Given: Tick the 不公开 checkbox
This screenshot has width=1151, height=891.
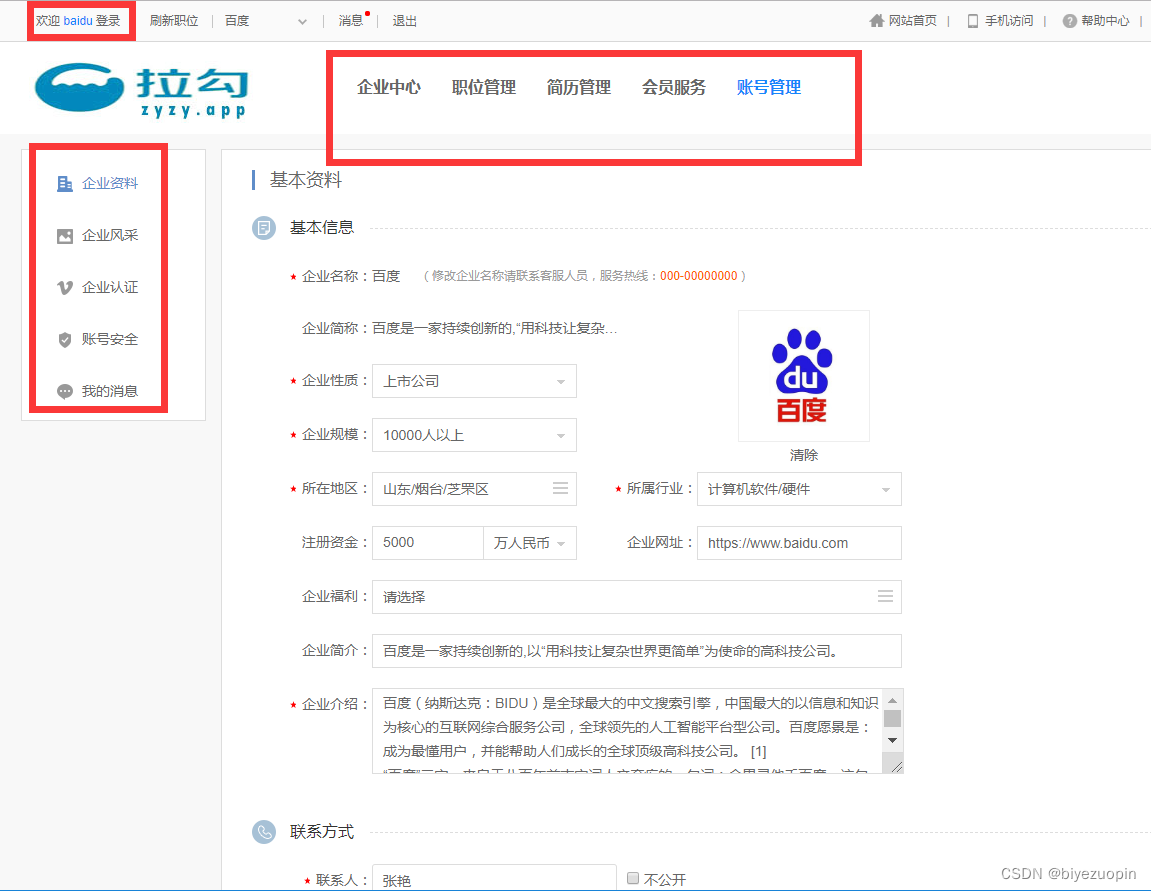Looking at the screenshot, I should coord(633,878).
